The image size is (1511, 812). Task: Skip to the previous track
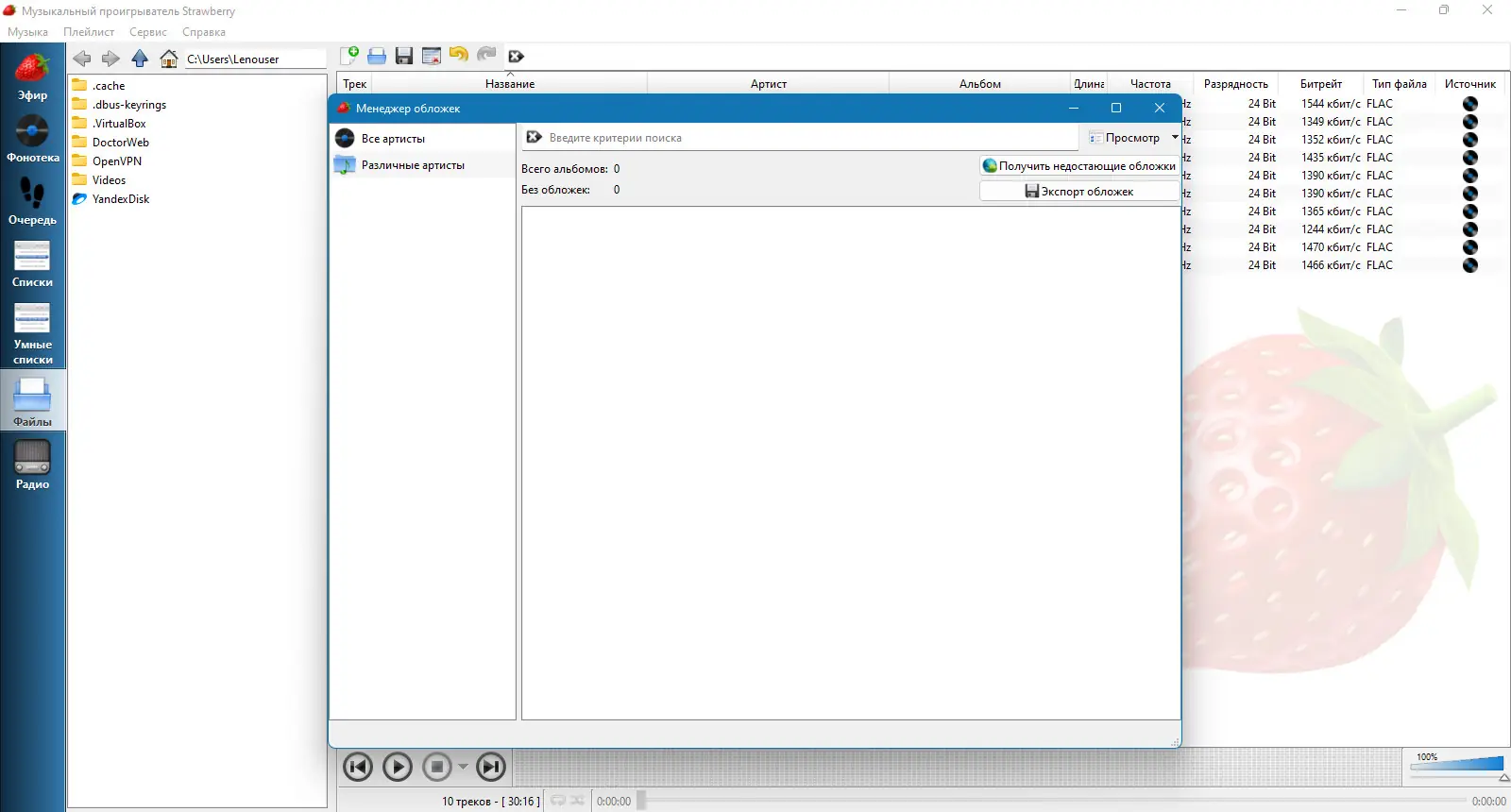(358, 767)
